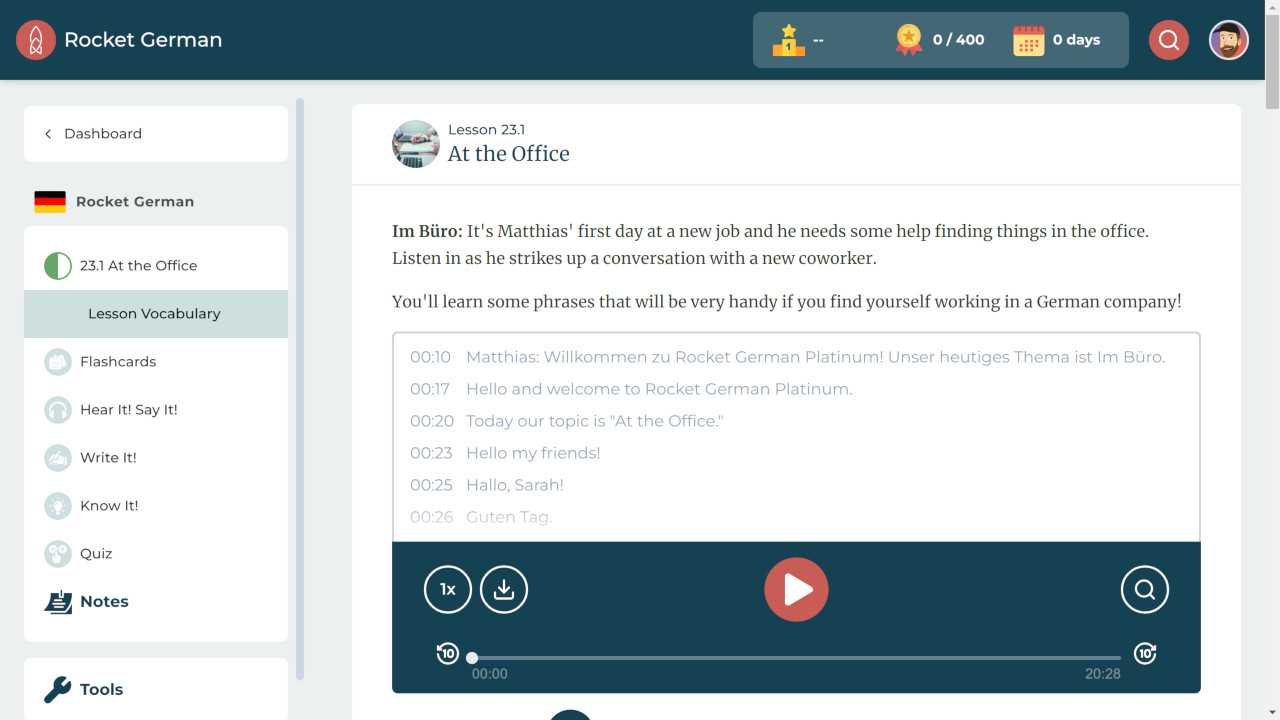The width and height of the screenshot is (1280, 720).
Task: Download the lesson audio
Action: tap(504, 589)
